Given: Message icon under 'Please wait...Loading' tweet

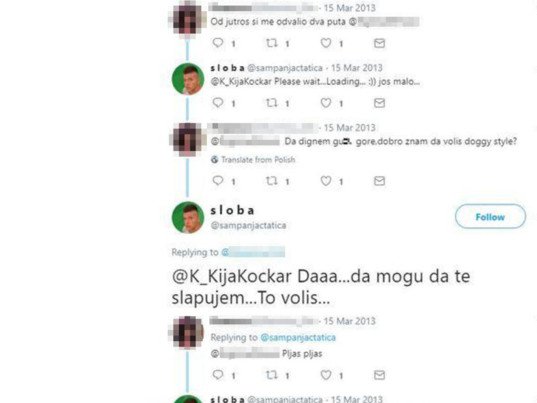Looking at the screenshot, I should coord(379,103).
